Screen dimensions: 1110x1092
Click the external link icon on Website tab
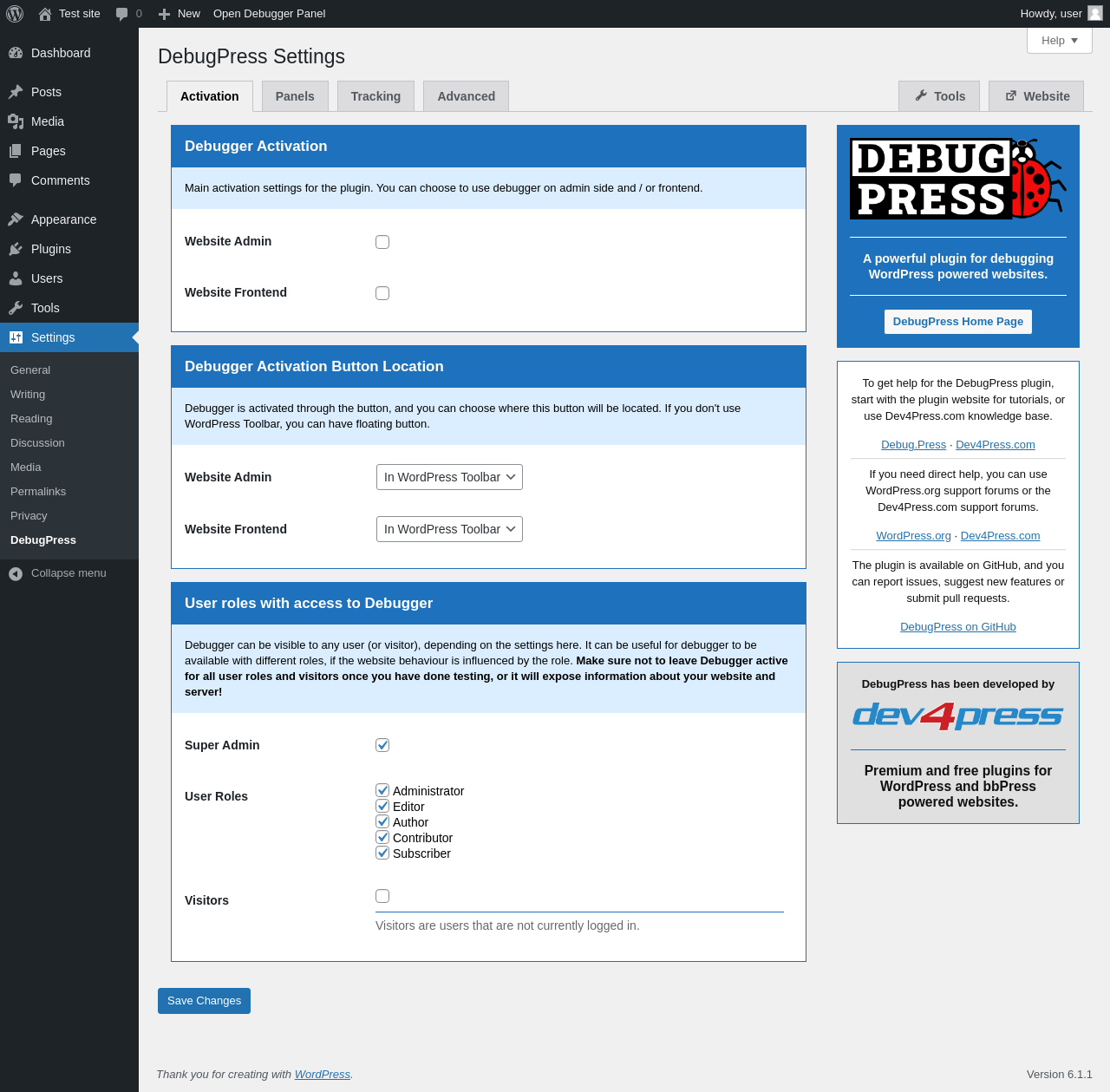pyautogui.click(x=1010, y=95)
